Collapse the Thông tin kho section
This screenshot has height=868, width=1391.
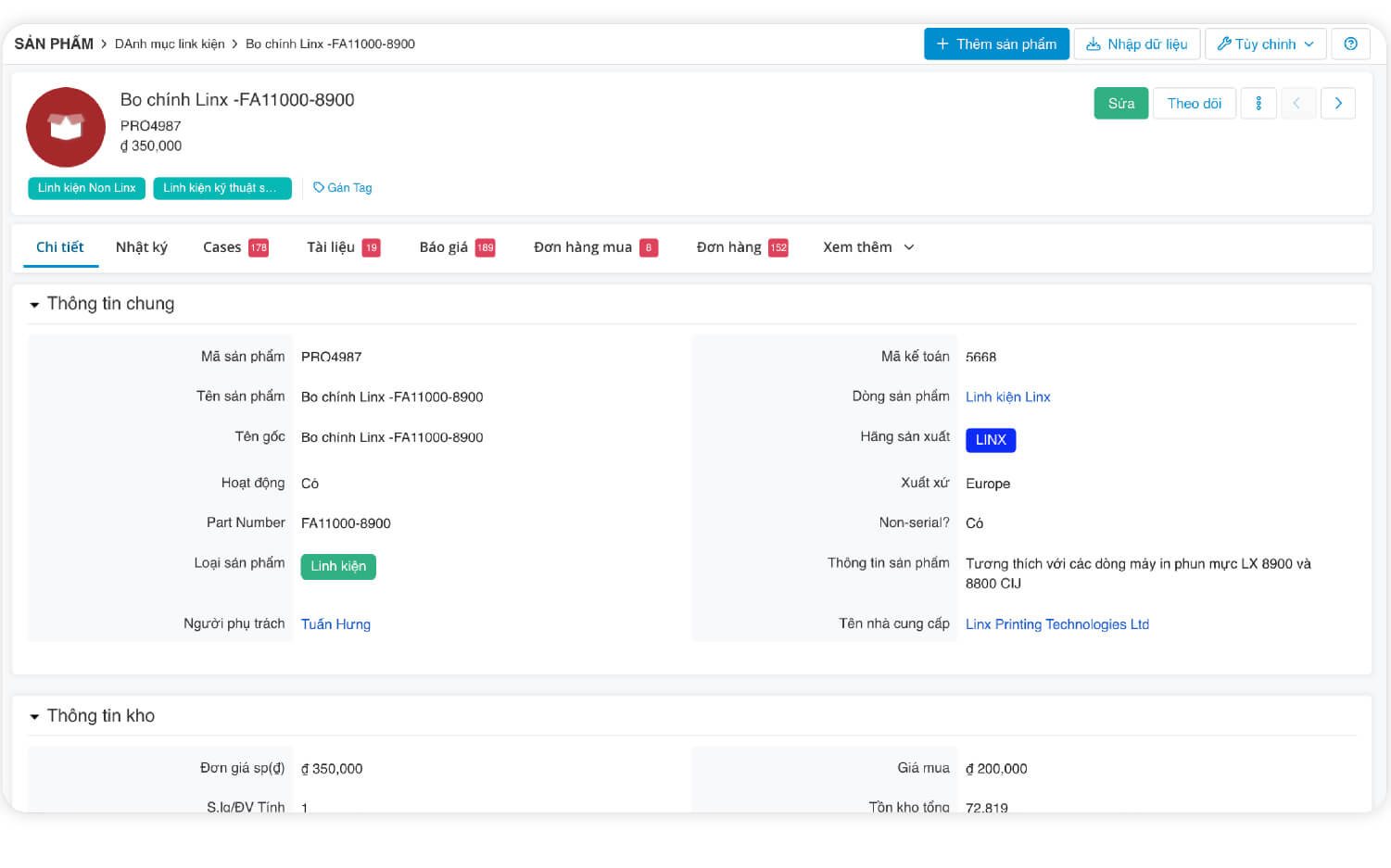[x=34, y=716]
